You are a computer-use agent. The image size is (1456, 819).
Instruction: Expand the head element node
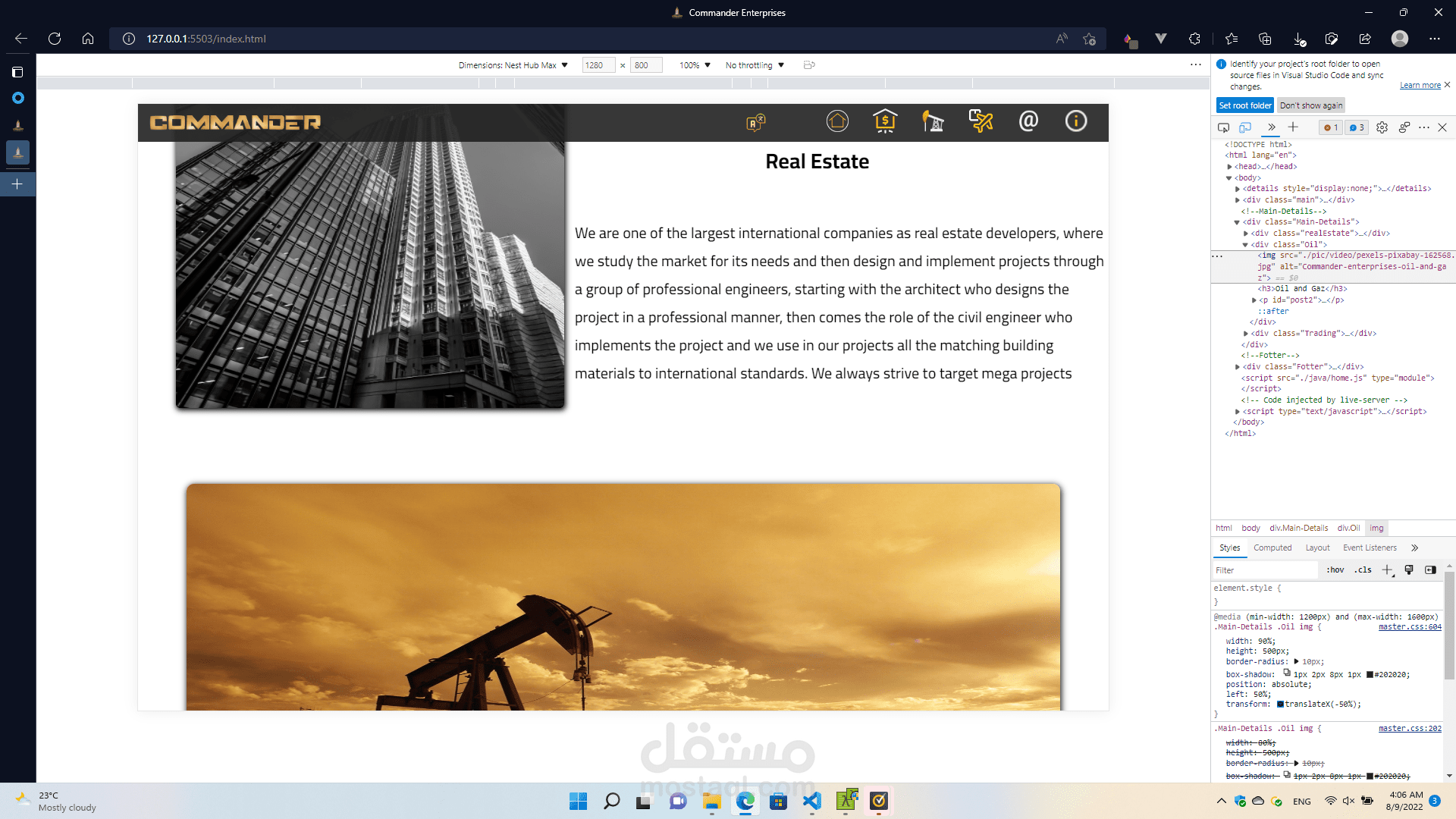point(1229,167)
